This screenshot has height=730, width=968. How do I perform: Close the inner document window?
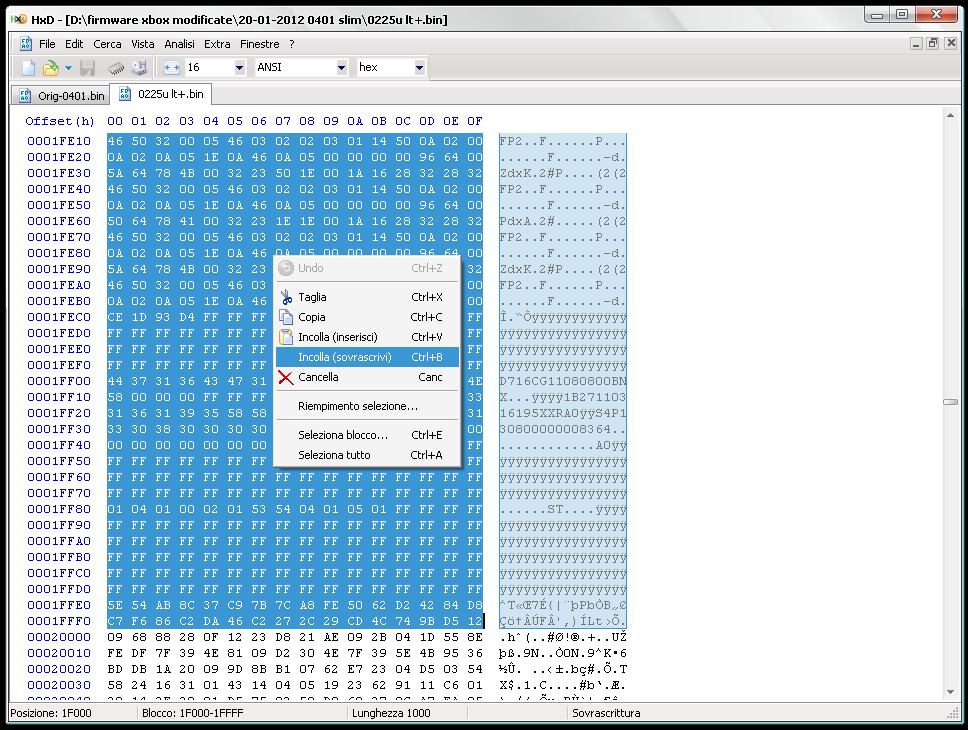pyautogui.click(x=951, y=43)
